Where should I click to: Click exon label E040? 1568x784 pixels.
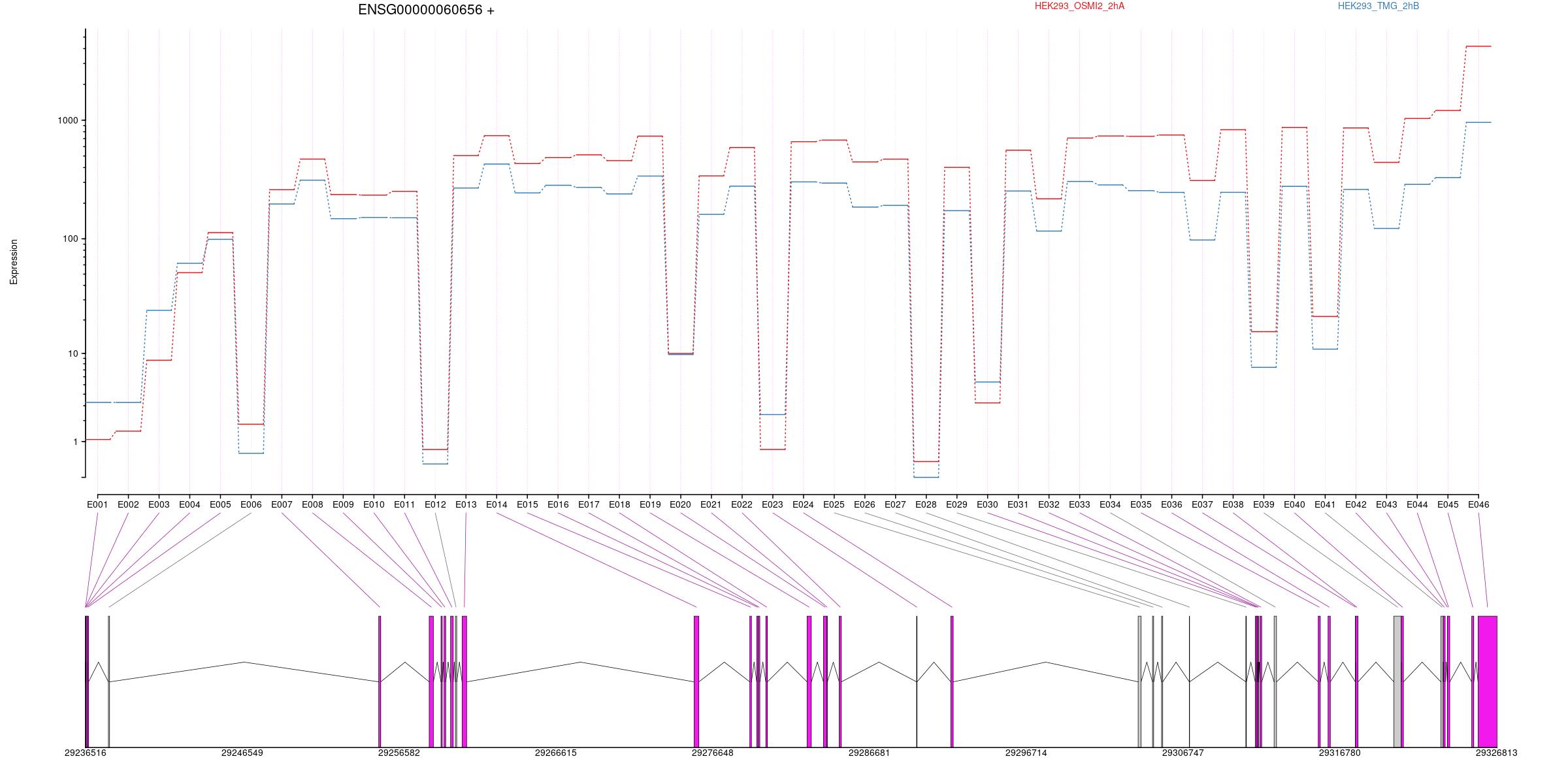[x=1294, y=504]
